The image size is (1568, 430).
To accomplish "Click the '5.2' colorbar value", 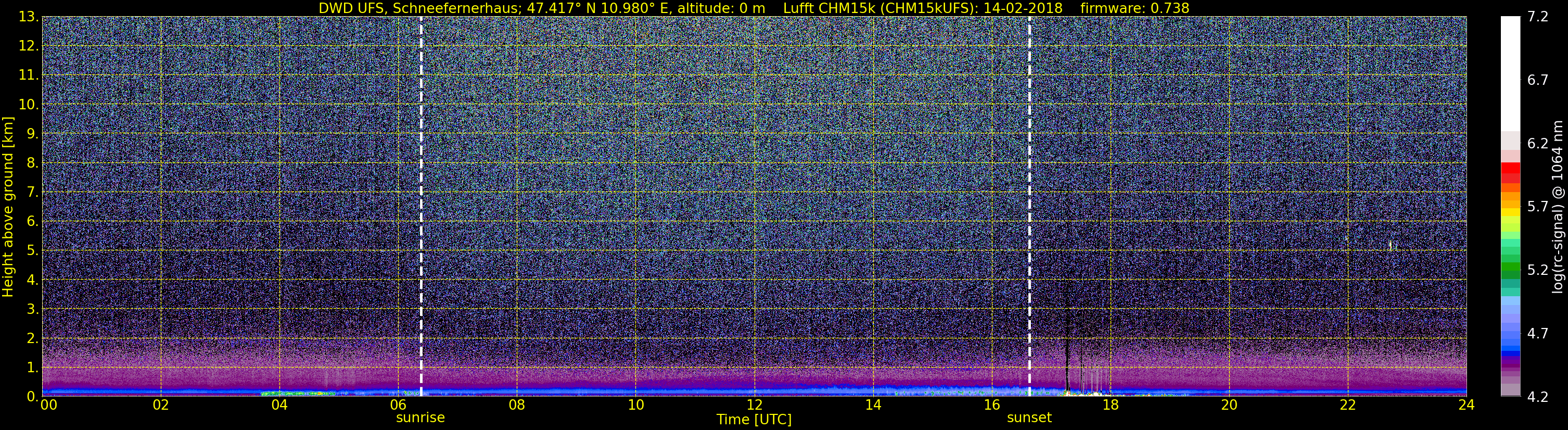I will coord(1538,270).
